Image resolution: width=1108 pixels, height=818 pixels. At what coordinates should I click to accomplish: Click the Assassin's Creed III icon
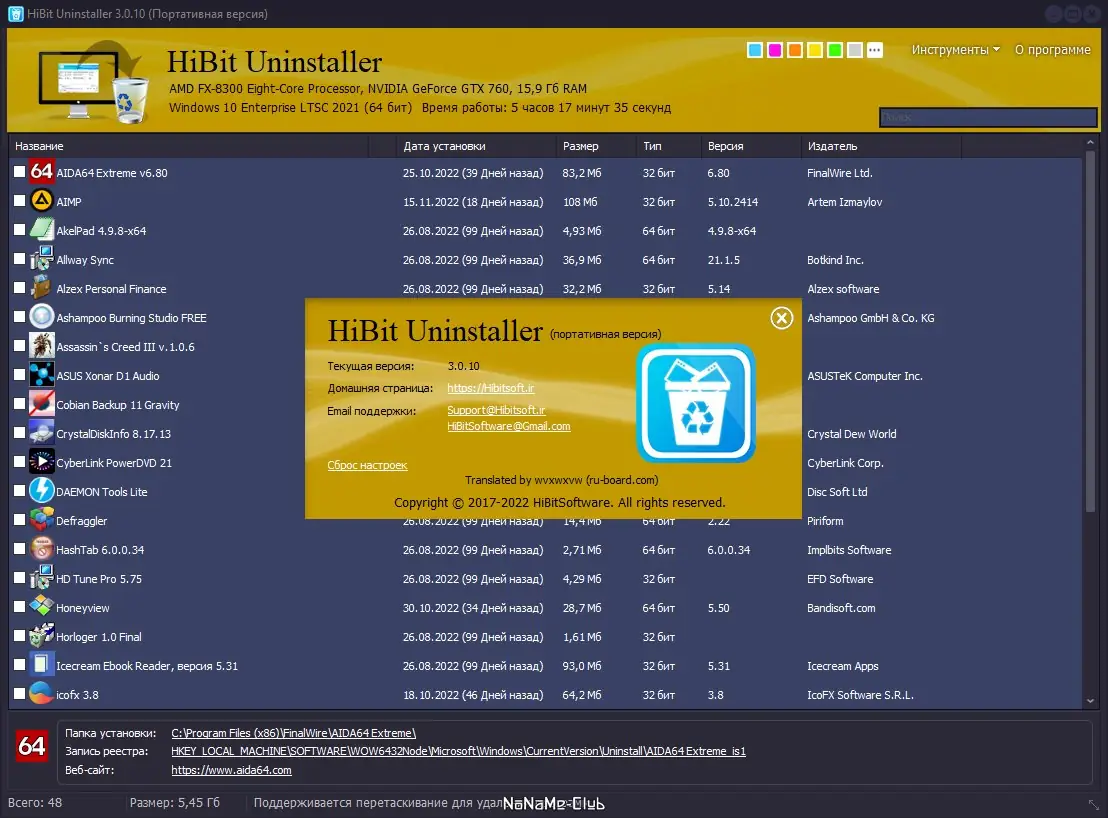pyautogui.click(x=42, y=346)
